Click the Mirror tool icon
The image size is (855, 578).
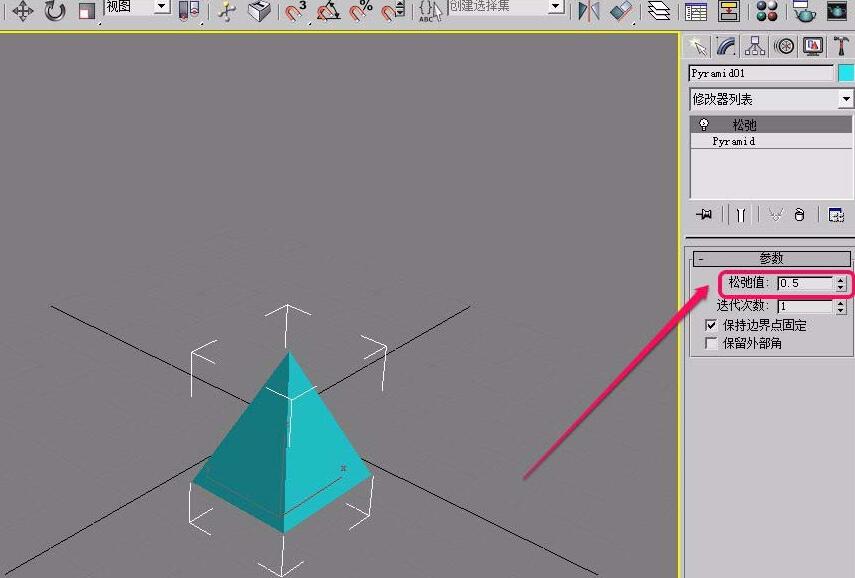[588, 10]
